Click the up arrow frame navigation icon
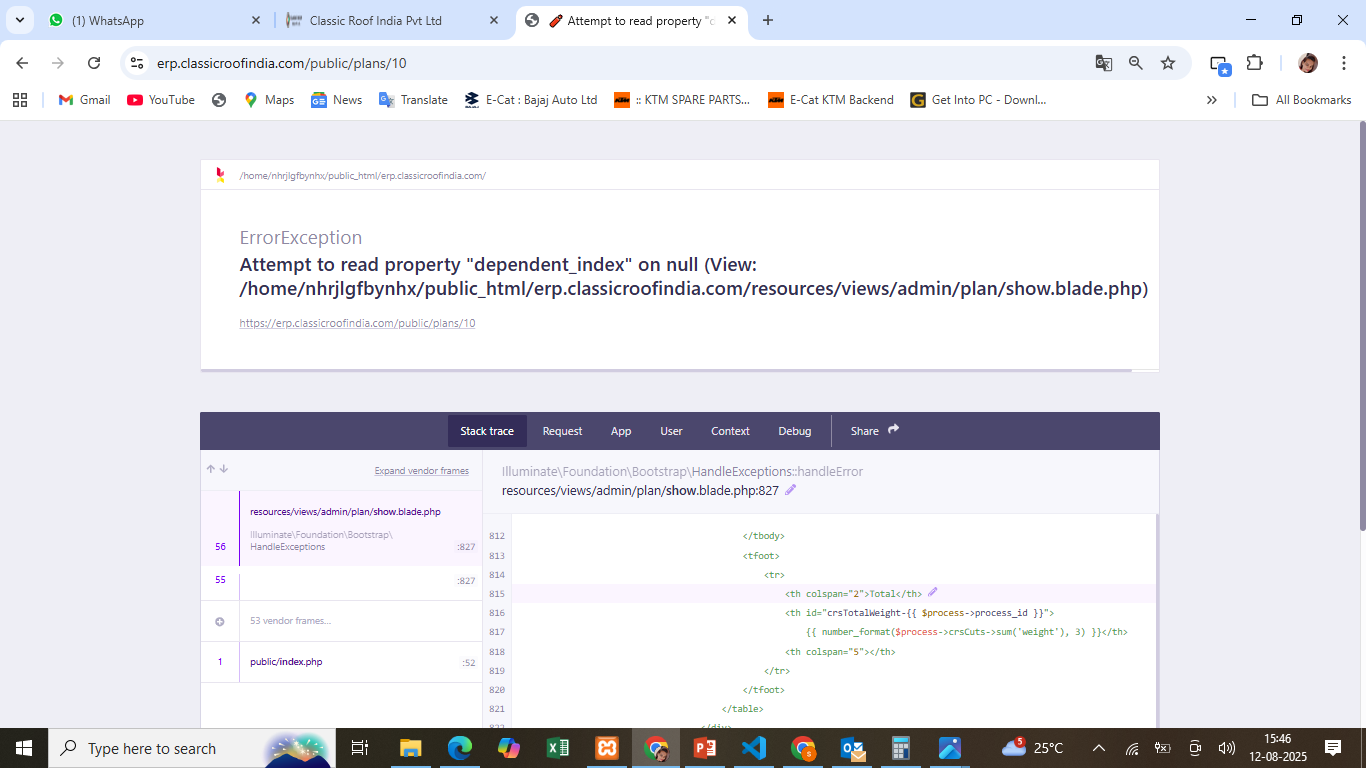 211,469
